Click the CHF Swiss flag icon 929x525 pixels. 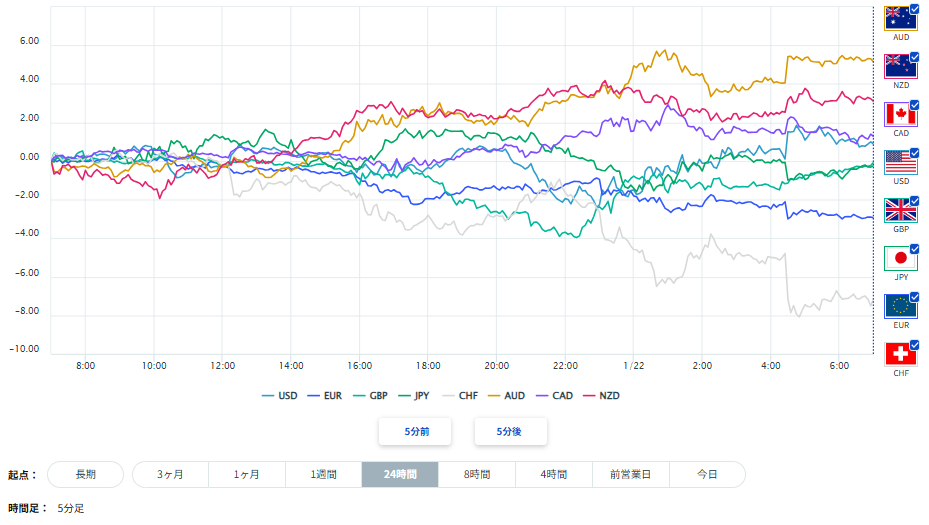901,354
